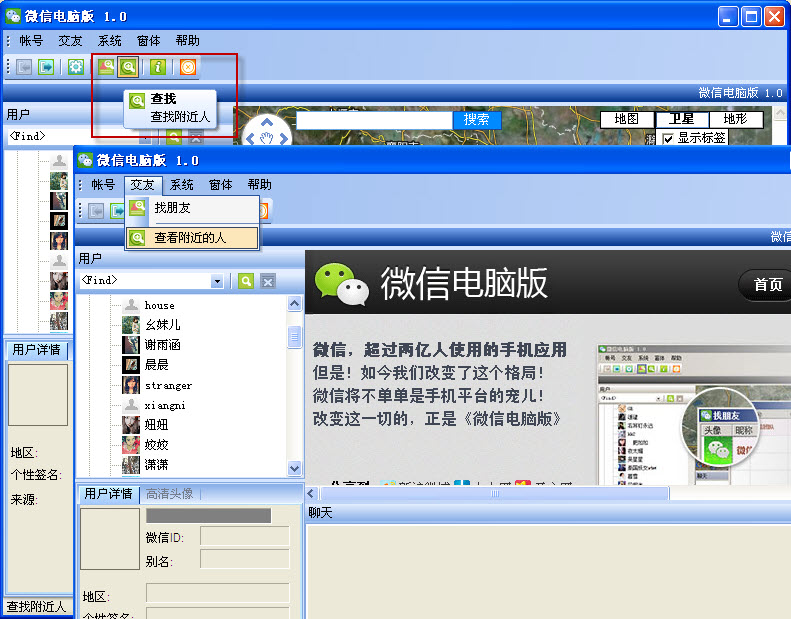Click the 地区 input field in front window
This screenshot has width=791, height=619.
point(218,593)
